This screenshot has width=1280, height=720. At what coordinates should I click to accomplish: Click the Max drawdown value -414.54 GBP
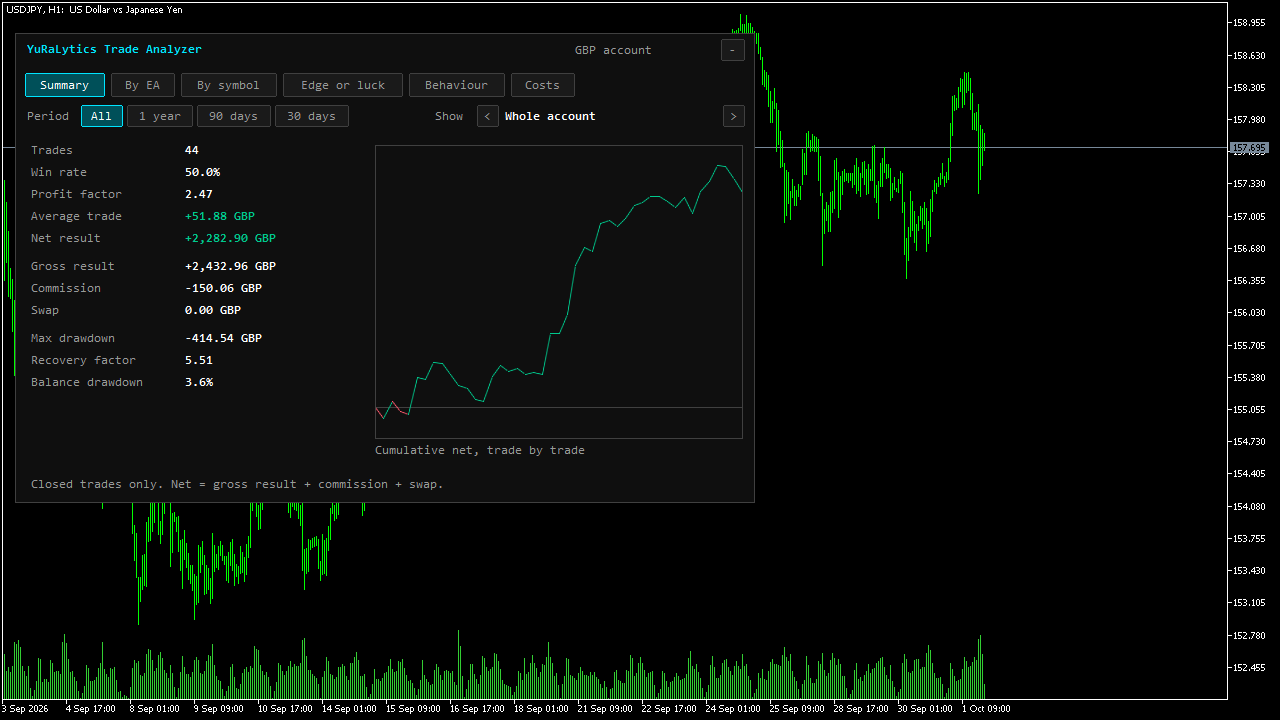click(223, 338)
